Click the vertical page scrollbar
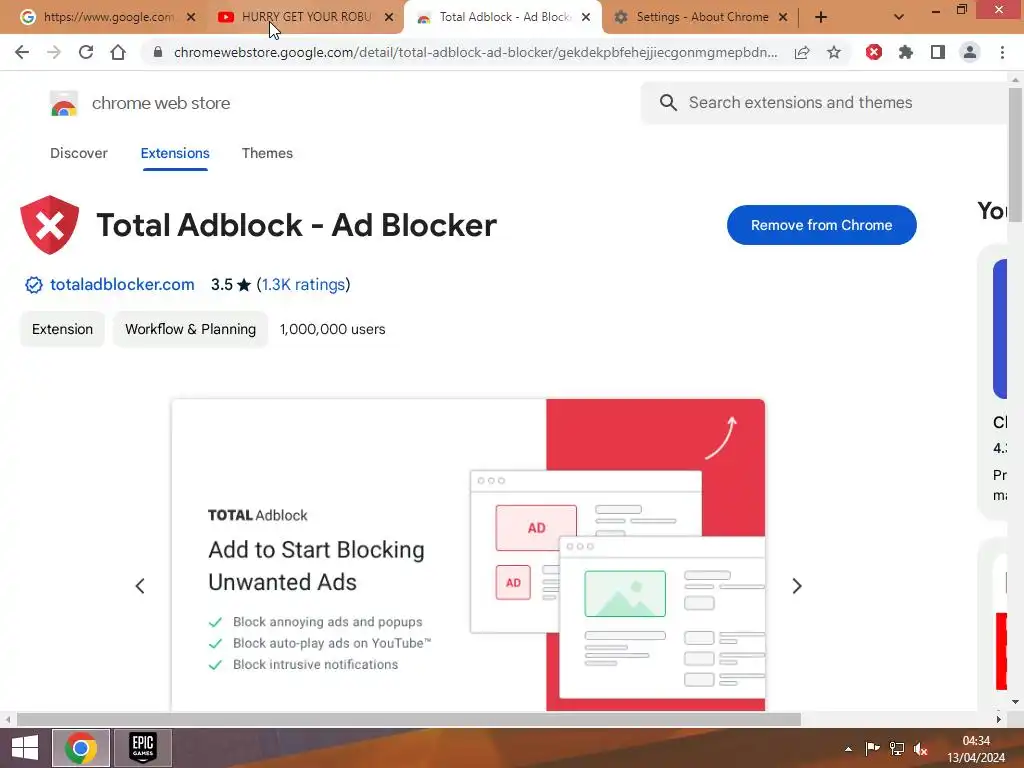 pos(1015,155)
